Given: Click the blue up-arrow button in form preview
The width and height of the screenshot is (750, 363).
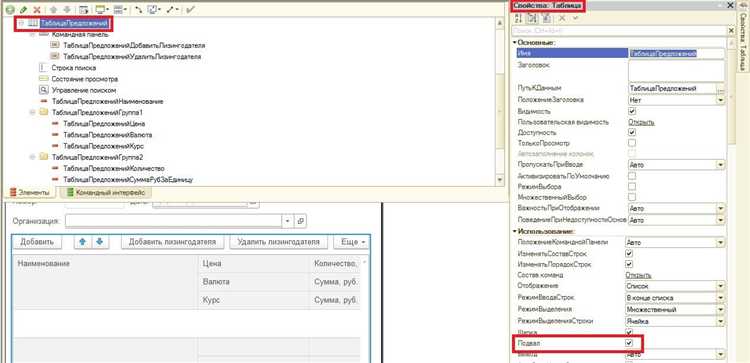Looking at the screenshot, I should click(83, 242).
